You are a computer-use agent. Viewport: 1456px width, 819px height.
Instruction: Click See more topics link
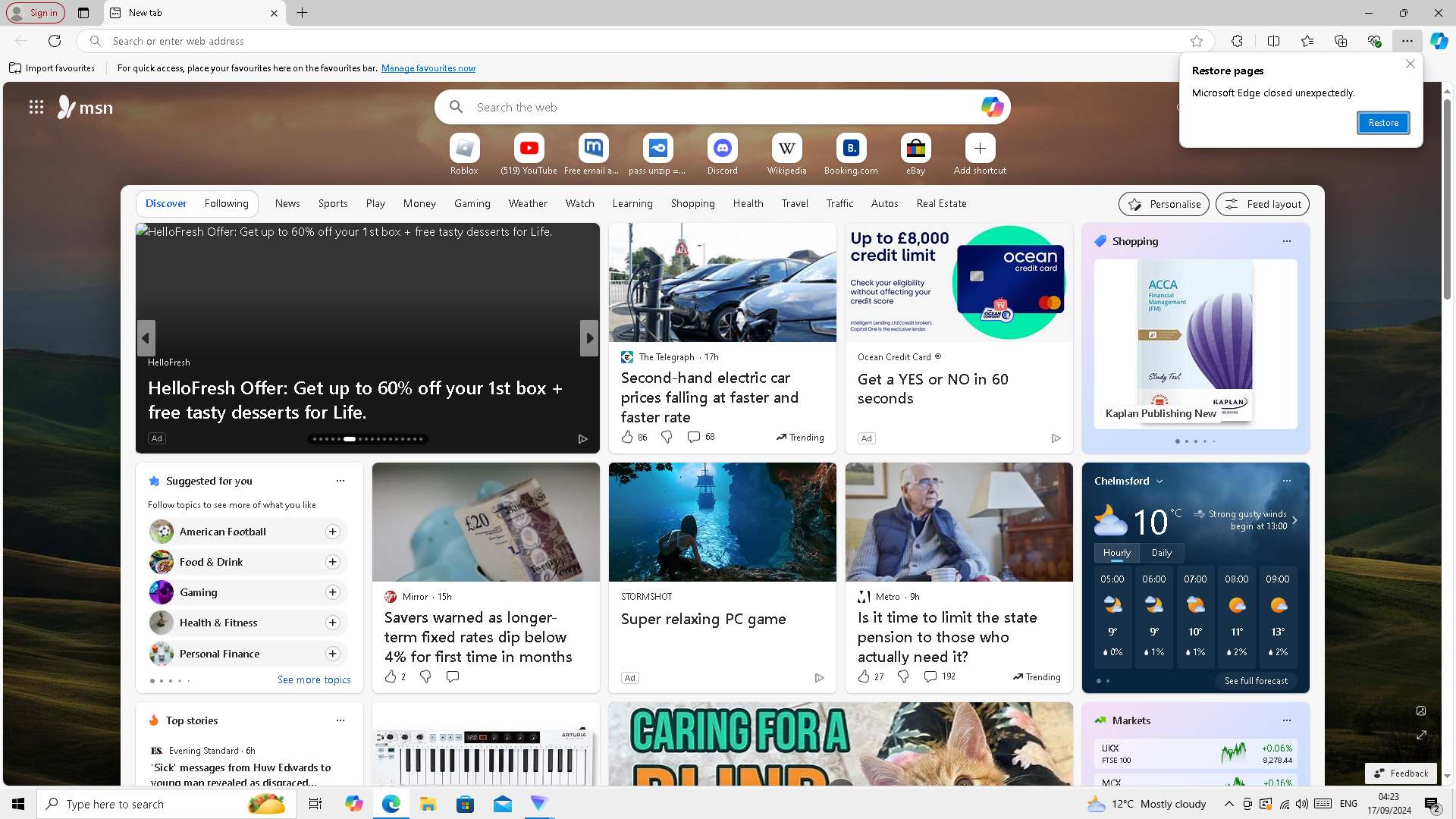pos(314,680)
